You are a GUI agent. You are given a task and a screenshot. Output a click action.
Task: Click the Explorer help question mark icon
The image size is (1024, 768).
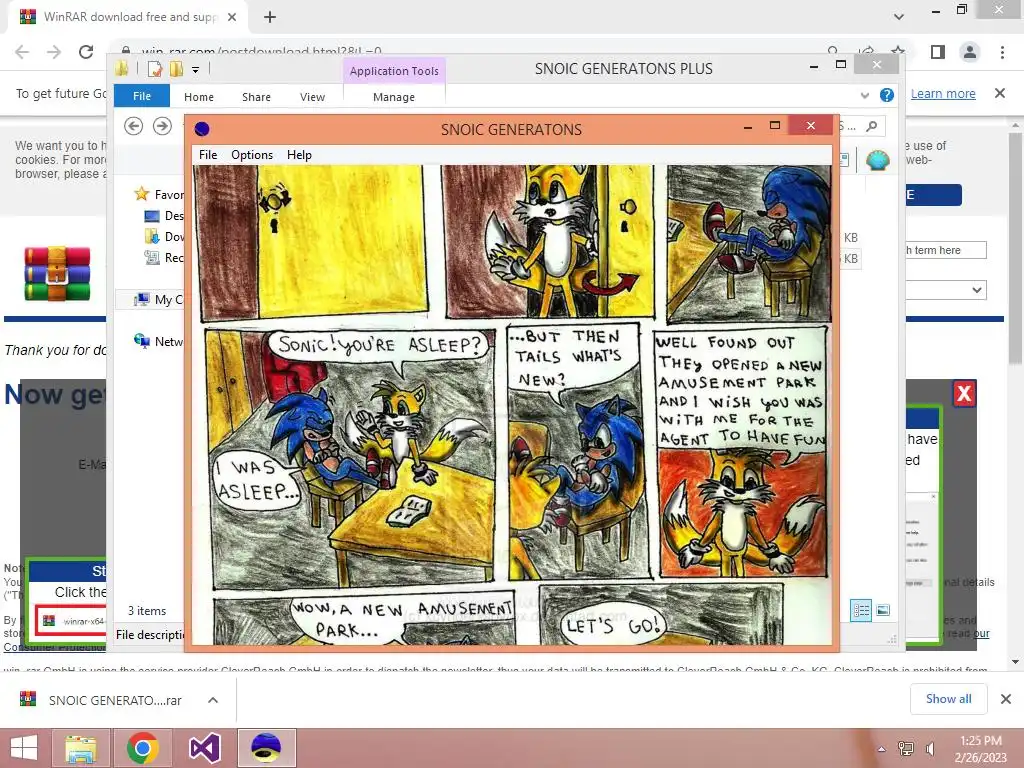[x=886, y=95]
